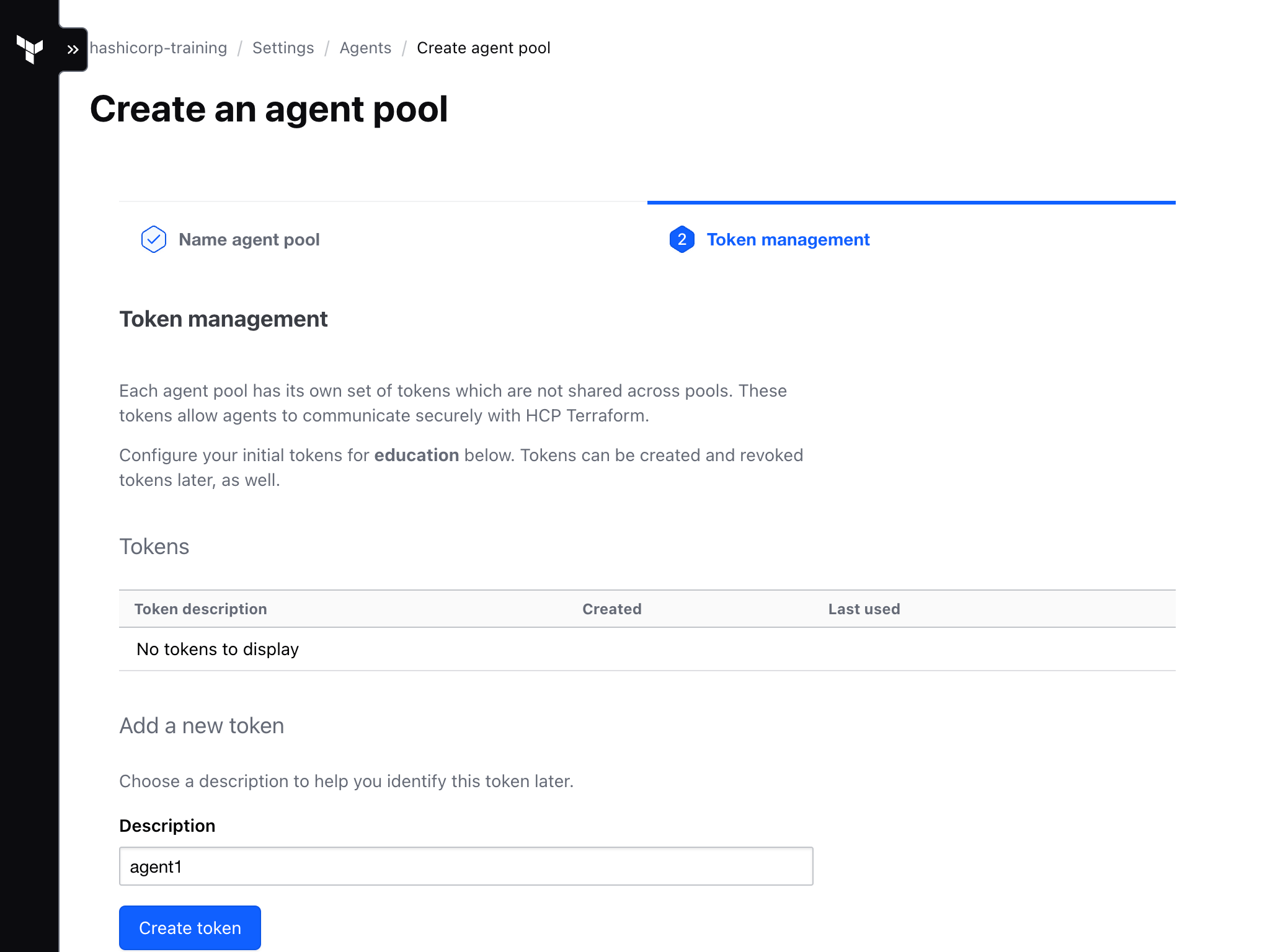Image resolution: width=1270 pixels, height=952 pixels.
Task: Click the Create an agent pool page title
Action: (269, 109)
